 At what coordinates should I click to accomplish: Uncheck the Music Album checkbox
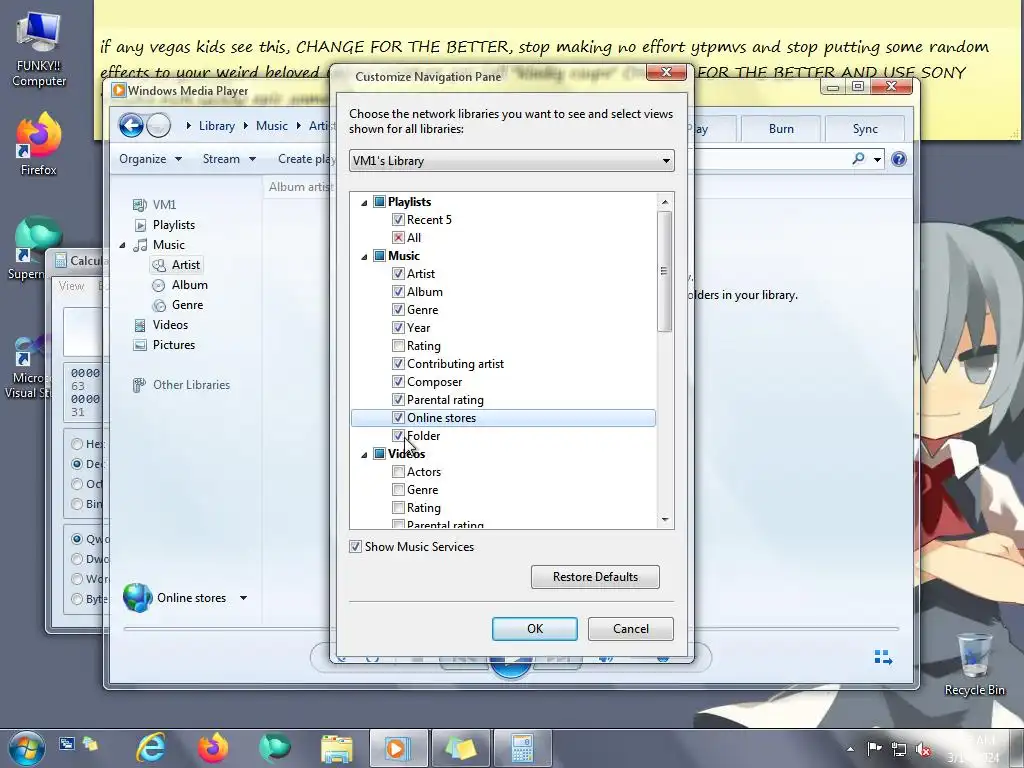click(x=398, y=292)
